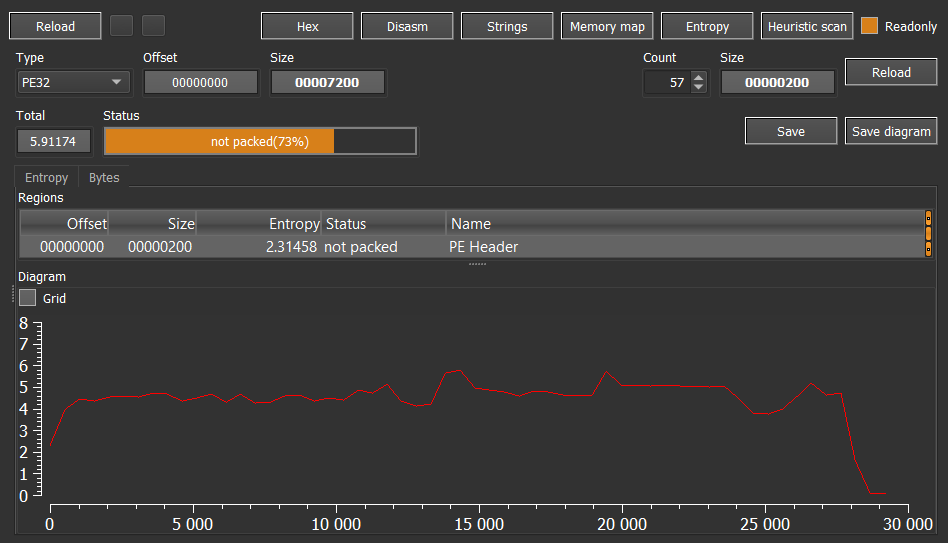Viewport: 948px width, 543px height.
Task: Open the Memory map view
Action: (607, 26)
